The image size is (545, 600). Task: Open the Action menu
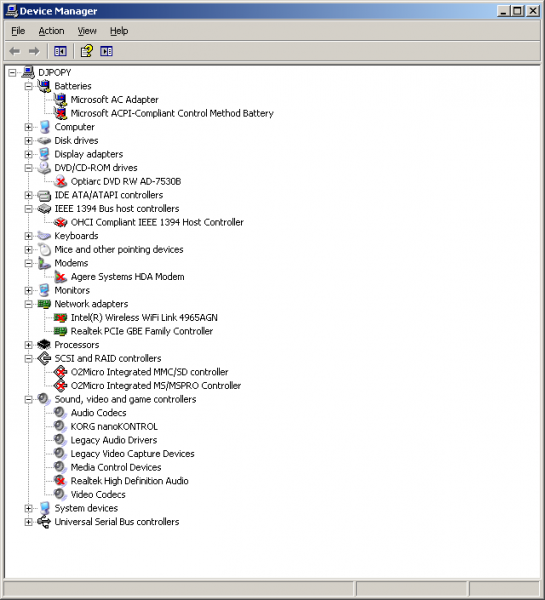point(51,31)
